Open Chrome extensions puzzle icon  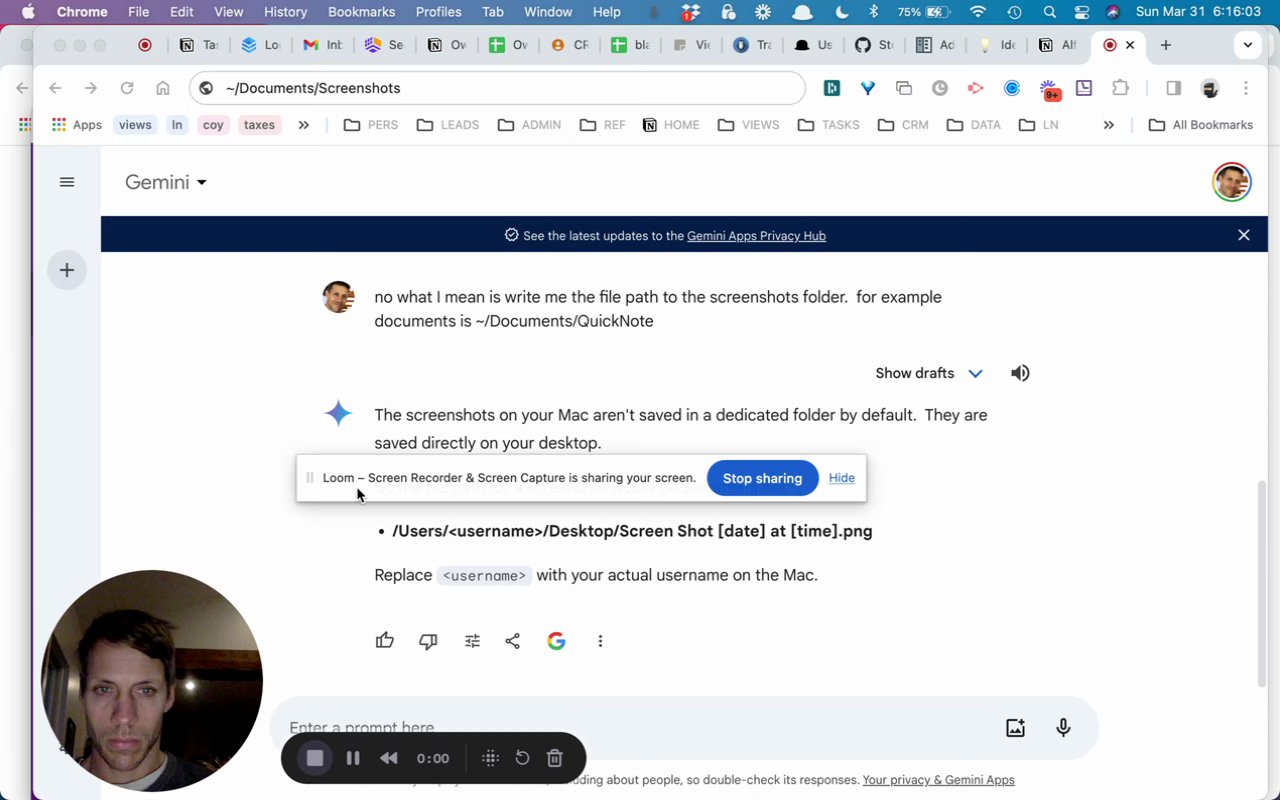[x=1120, y=88]
